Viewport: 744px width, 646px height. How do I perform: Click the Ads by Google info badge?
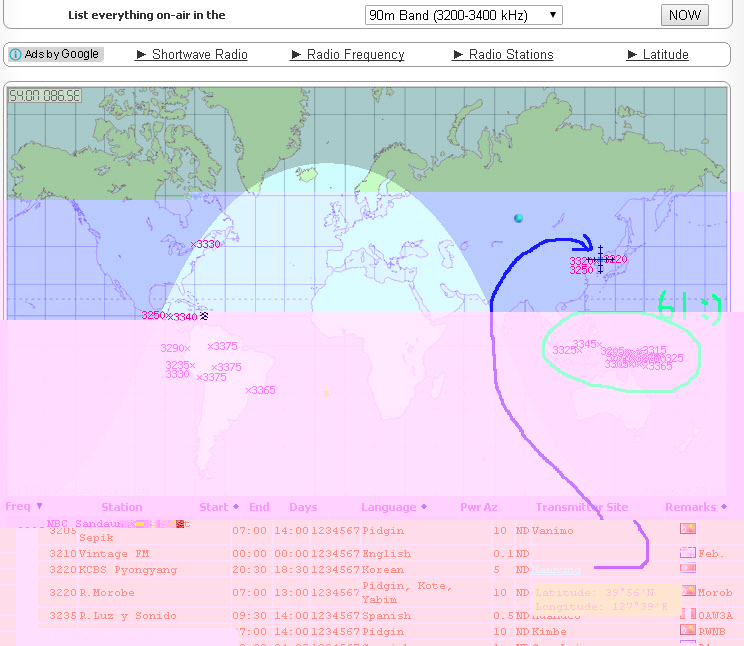pos(55,54)
